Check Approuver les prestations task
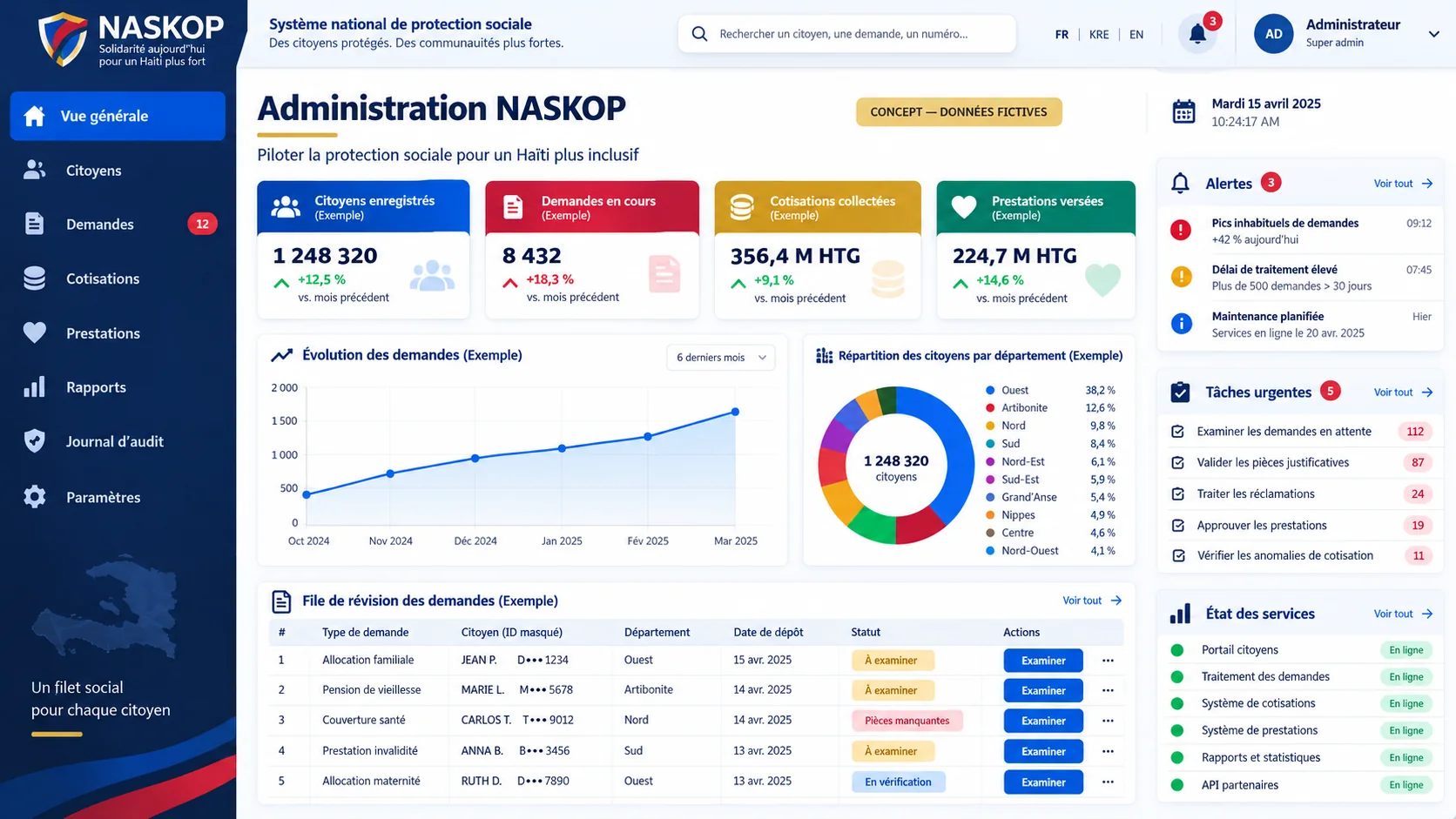 1178,526
